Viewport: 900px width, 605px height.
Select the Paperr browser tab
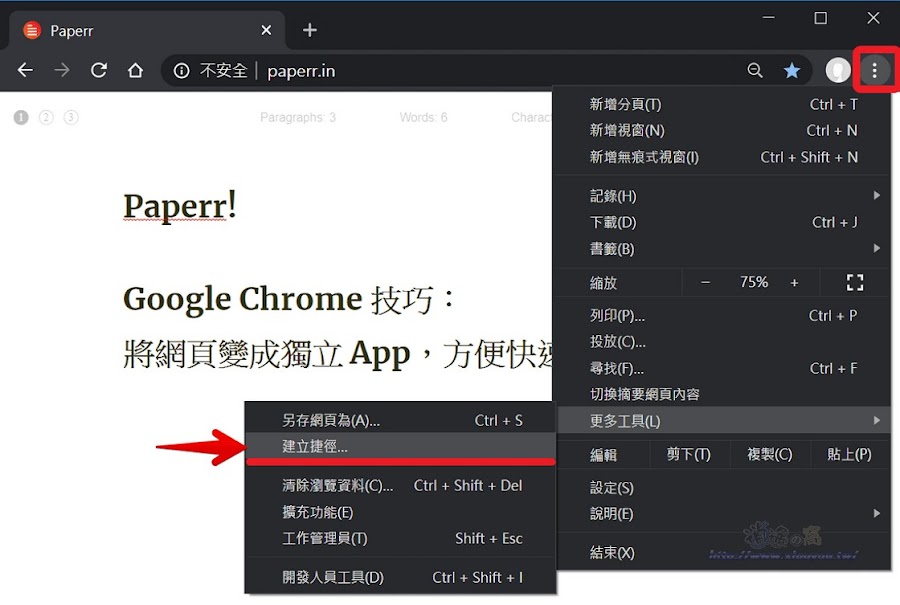click(x=146, y=30)
